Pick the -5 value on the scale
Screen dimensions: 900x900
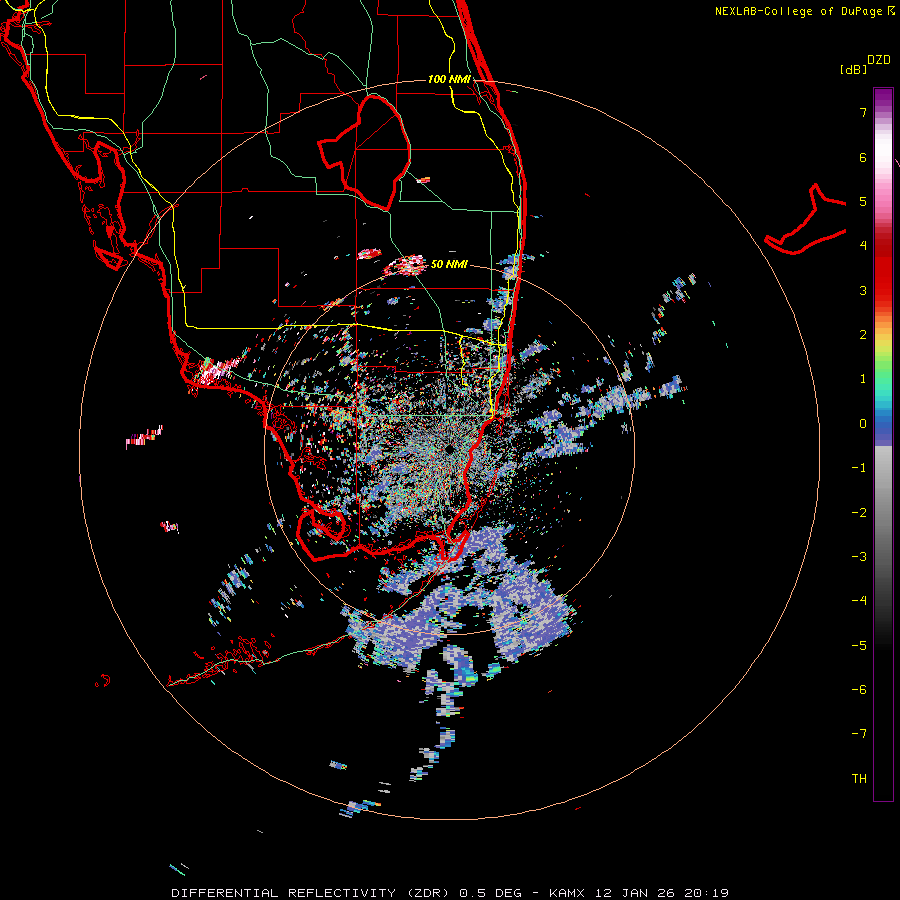click(859, 645)
